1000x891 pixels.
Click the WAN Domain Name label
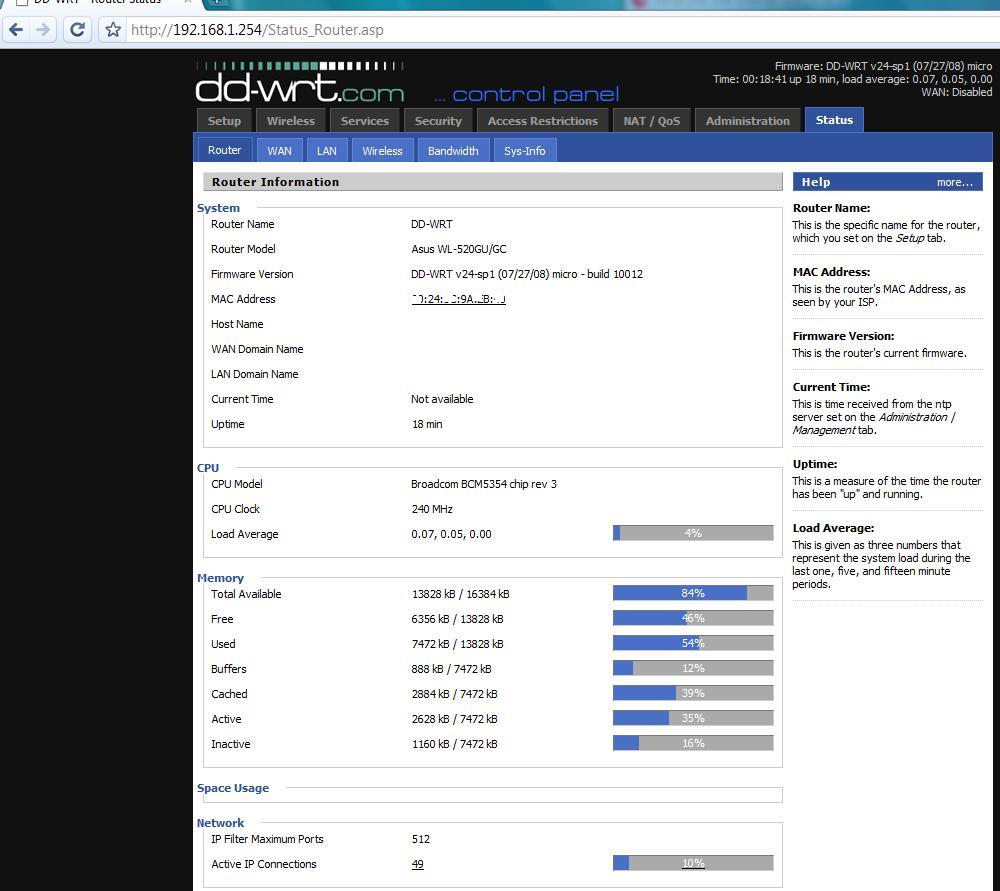(257, 349)
